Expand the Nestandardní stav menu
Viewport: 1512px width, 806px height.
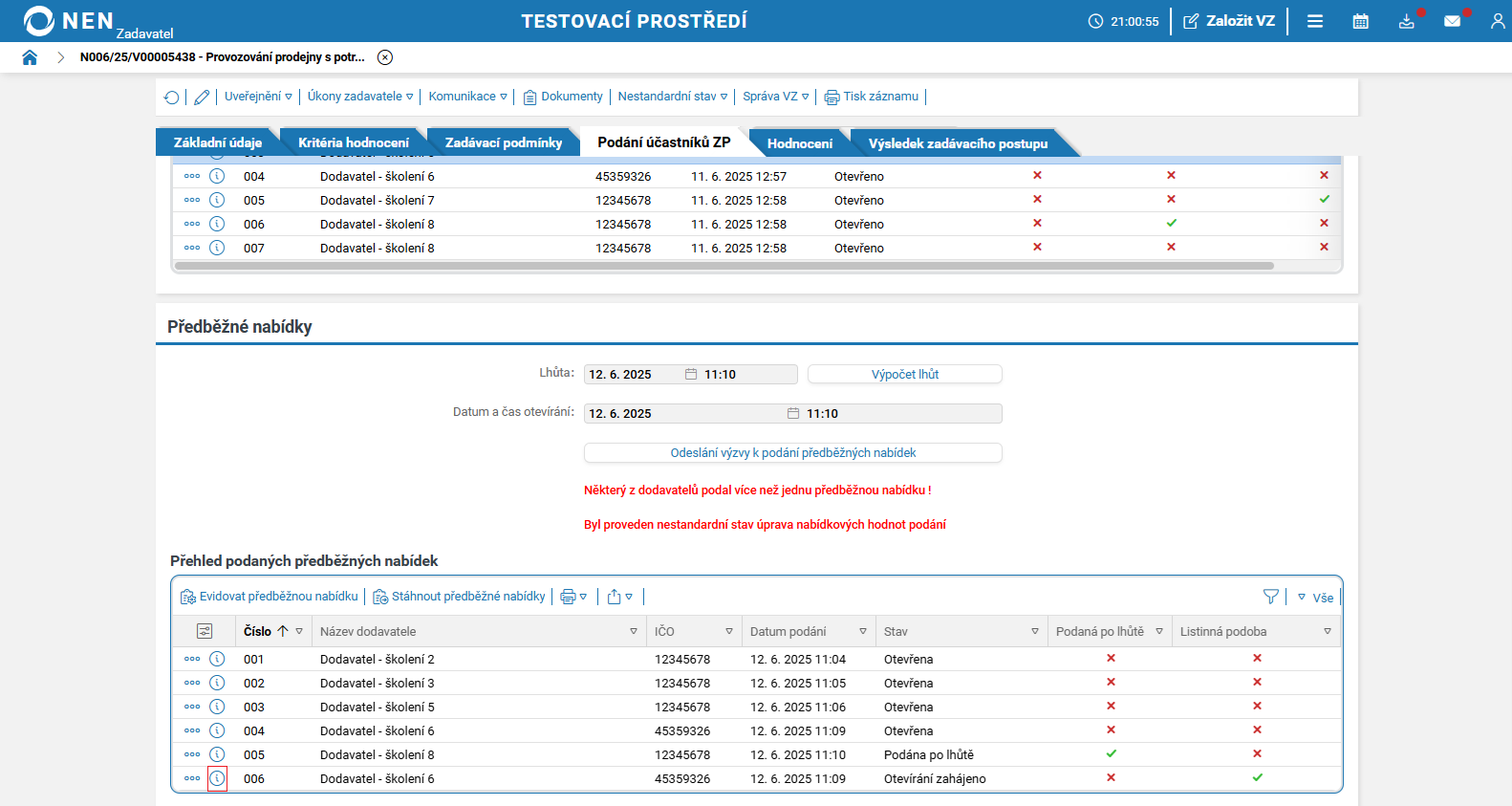(672, 97)
